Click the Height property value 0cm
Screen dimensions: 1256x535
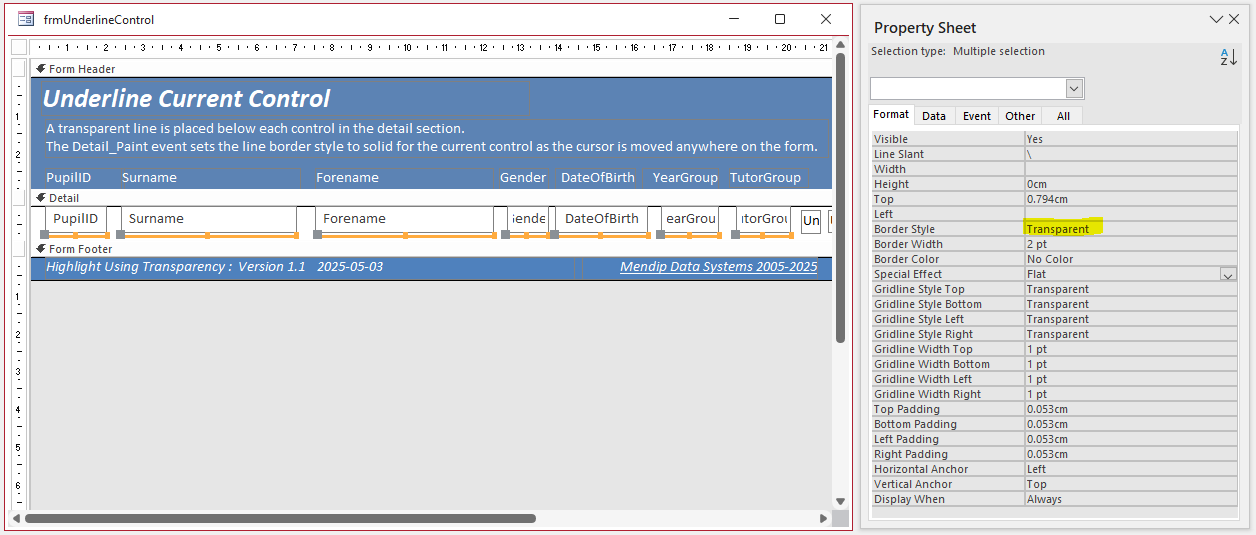(x=1131, y=184)
